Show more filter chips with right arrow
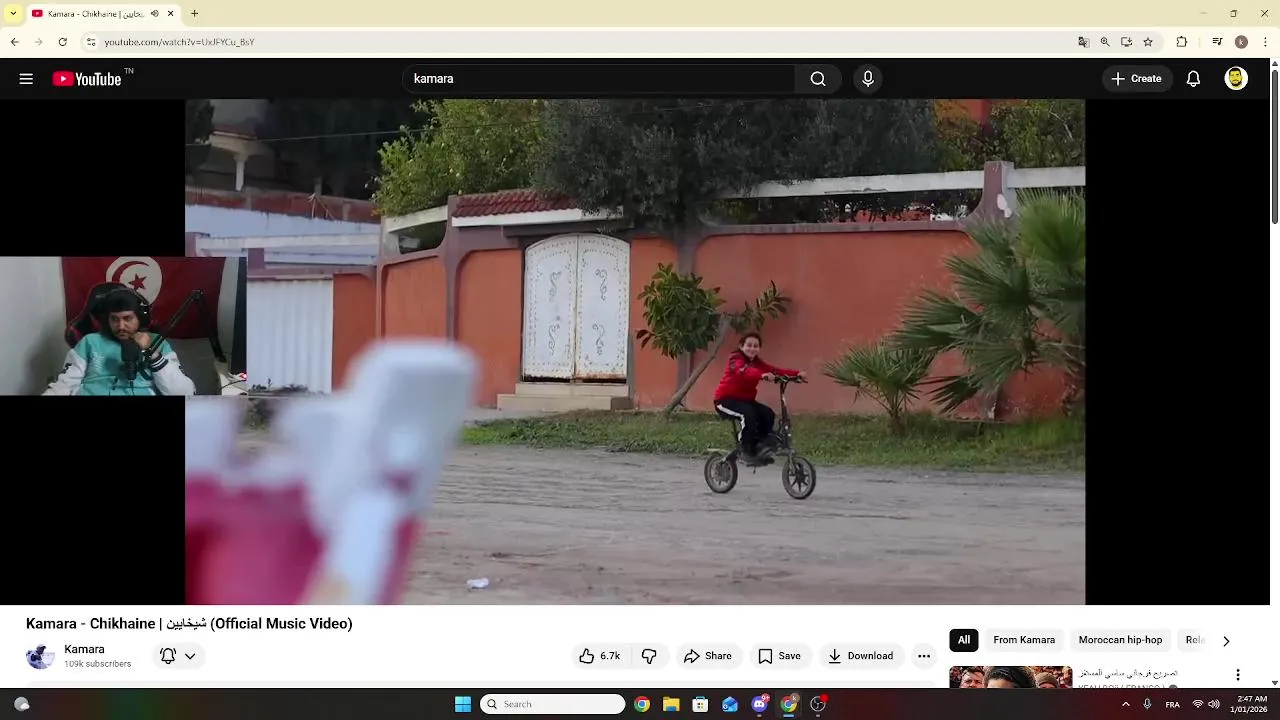The image size is (1280, 720). point(1226,641)
